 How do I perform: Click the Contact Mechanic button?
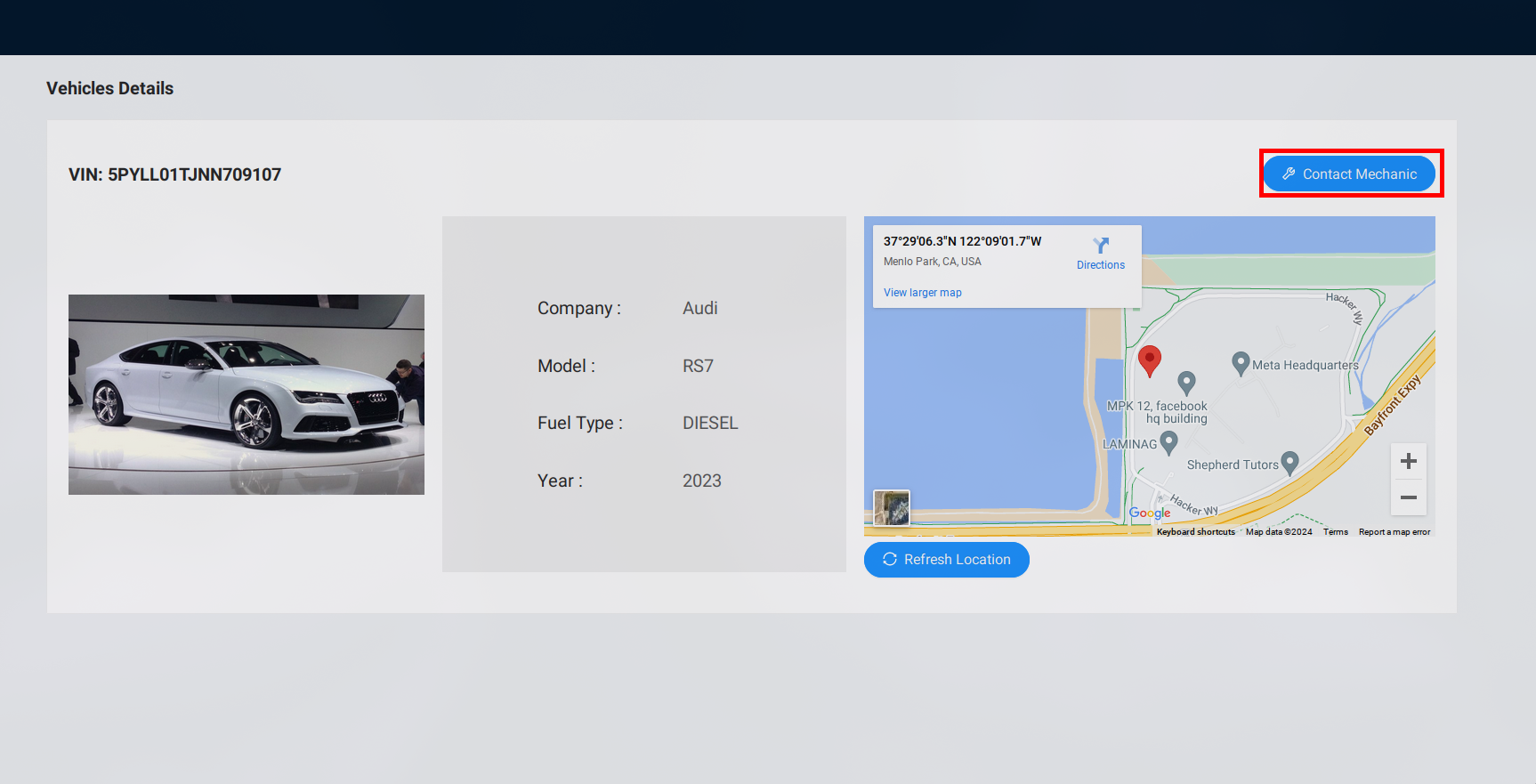tap(1349, 174)
